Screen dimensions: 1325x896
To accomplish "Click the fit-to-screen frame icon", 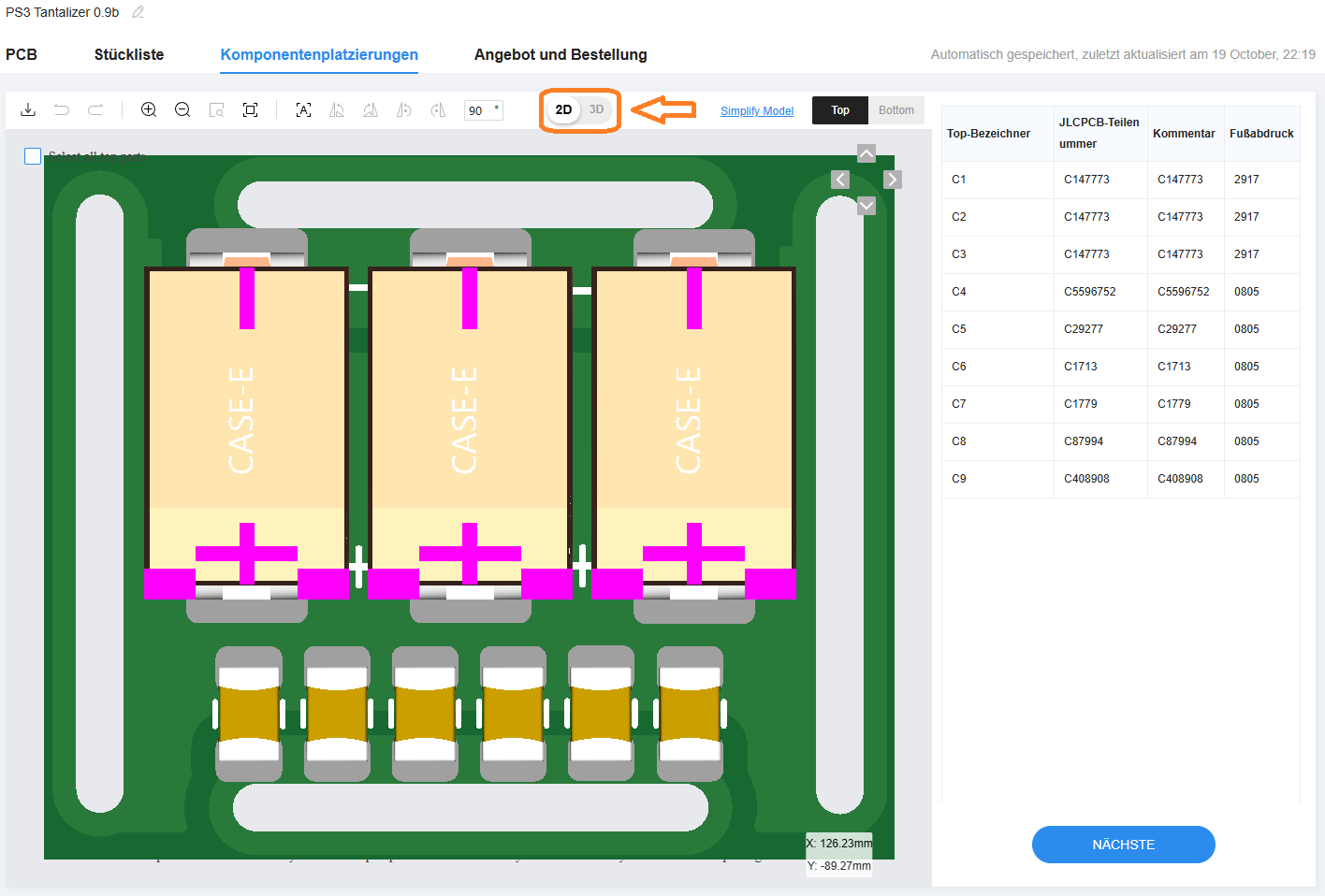I will pos(250,110).
